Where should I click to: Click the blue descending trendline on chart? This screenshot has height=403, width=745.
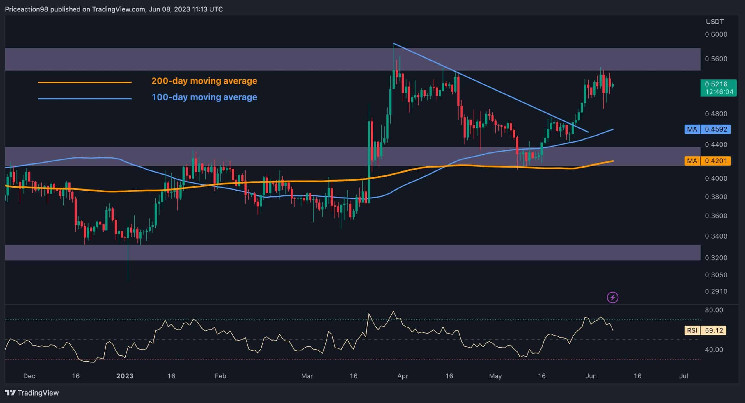pyautogui.click(x=491, y=87)
